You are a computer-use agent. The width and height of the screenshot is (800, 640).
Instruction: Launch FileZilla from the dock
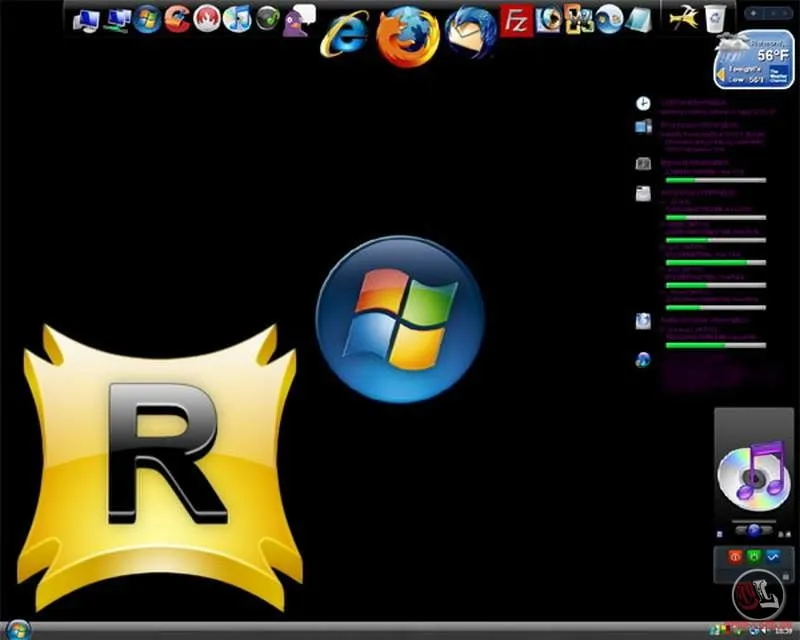[516, 21]
